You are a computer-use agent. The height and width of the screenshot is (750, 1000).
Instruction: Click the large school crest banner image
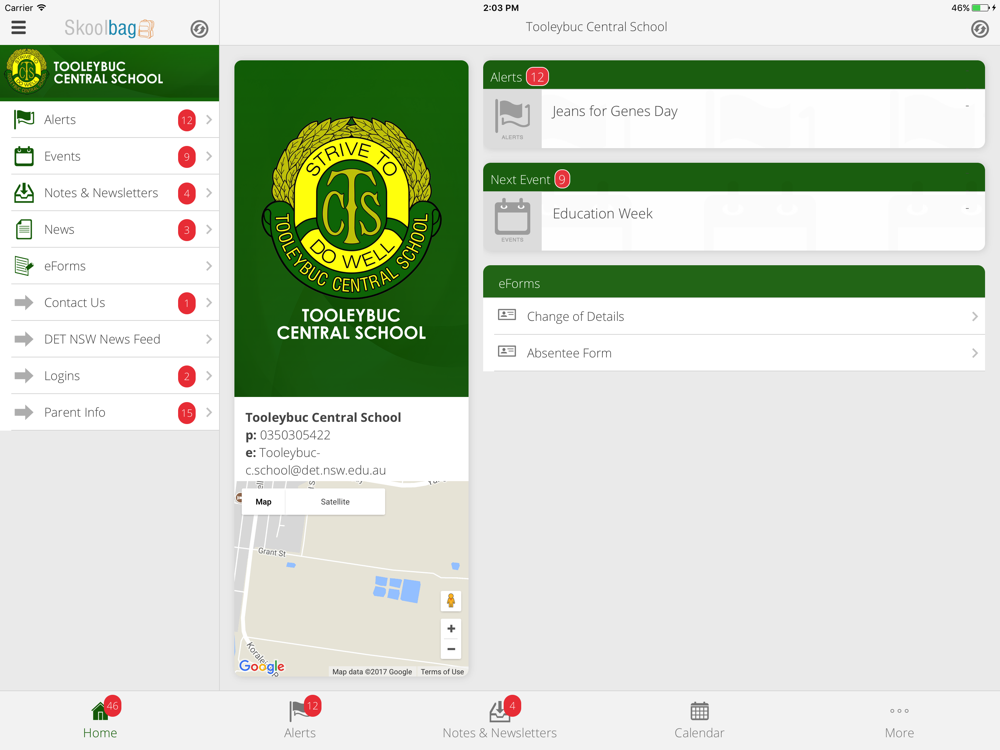point(351,228)
